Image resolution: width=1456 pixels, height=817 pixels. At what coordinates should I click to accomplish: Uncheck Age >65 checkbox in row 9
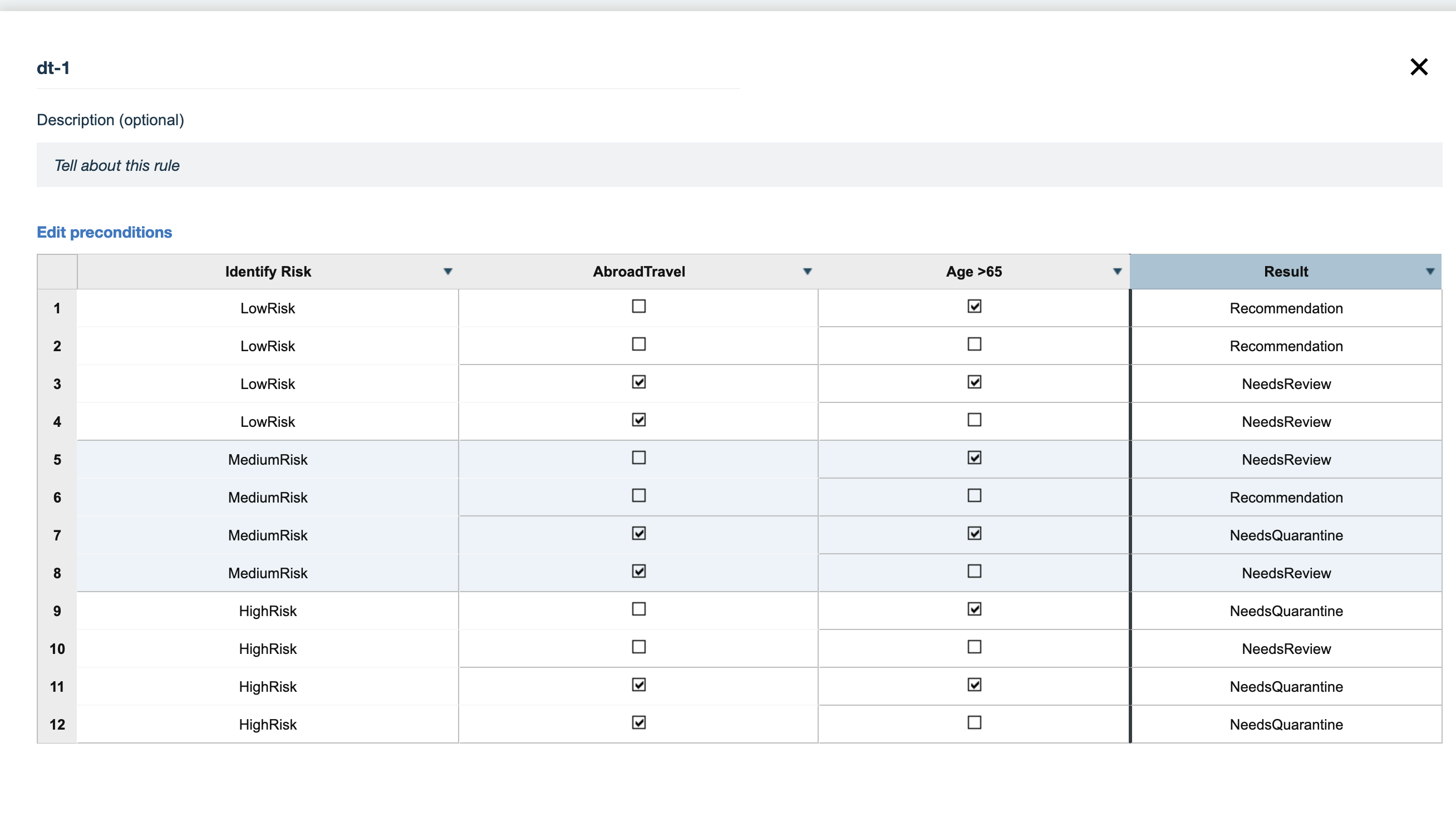click(x=974, y=609)
